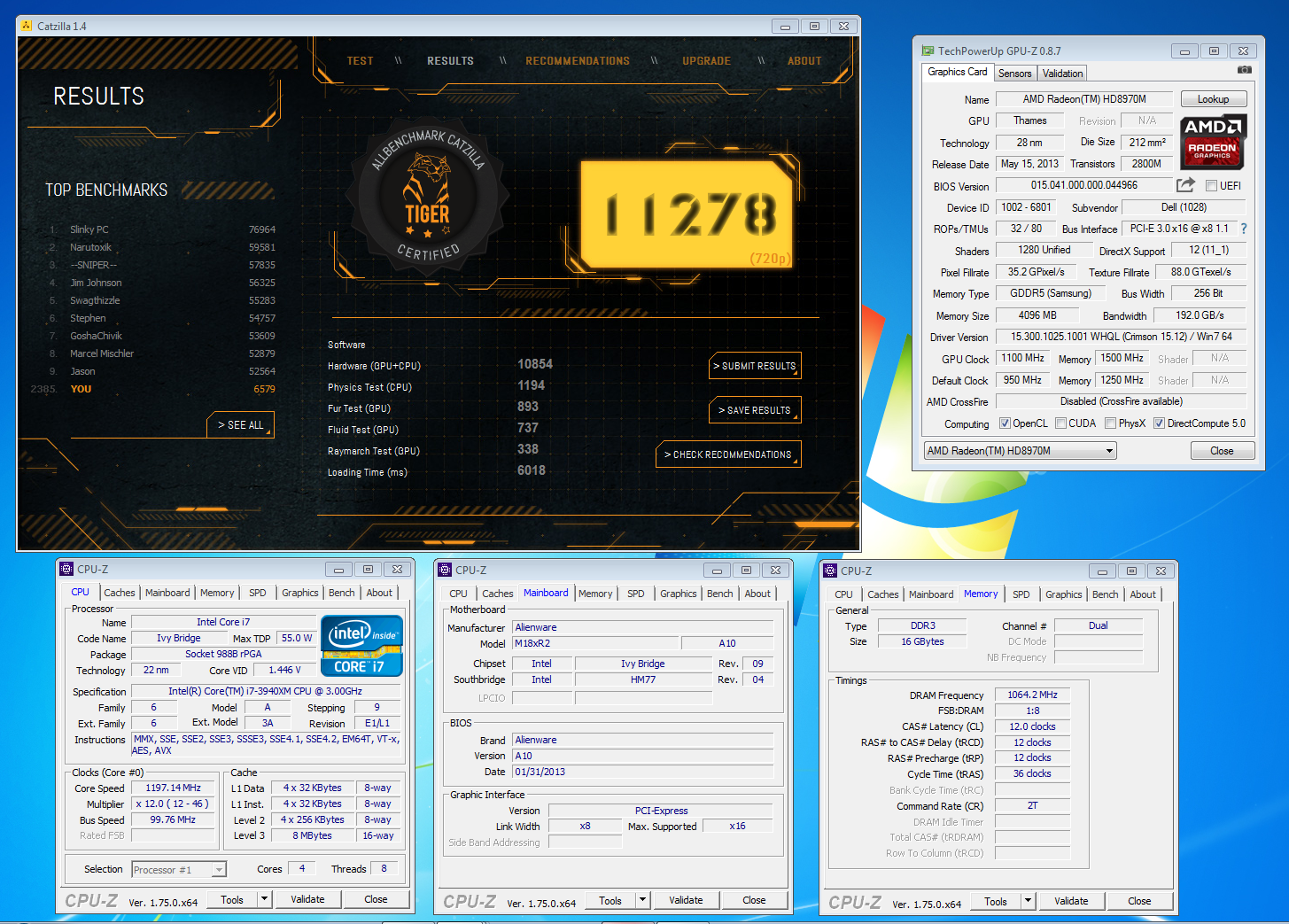
Task: Select CPU tab in CPU-Z Mainboard window
Action: tap(458, 594)
